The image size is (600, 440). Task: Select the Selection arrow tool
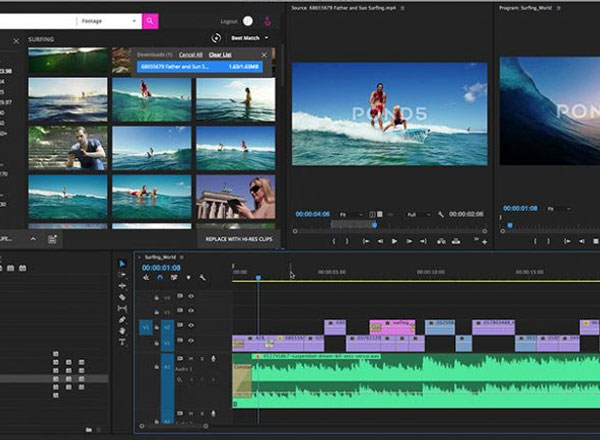coord(122,264)
